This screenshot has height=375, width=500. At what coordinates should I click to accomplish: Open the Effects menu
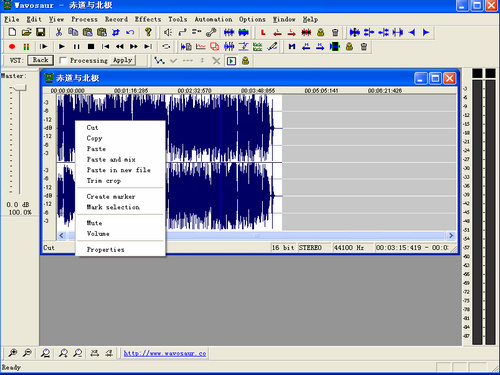[x=148, y=19]
